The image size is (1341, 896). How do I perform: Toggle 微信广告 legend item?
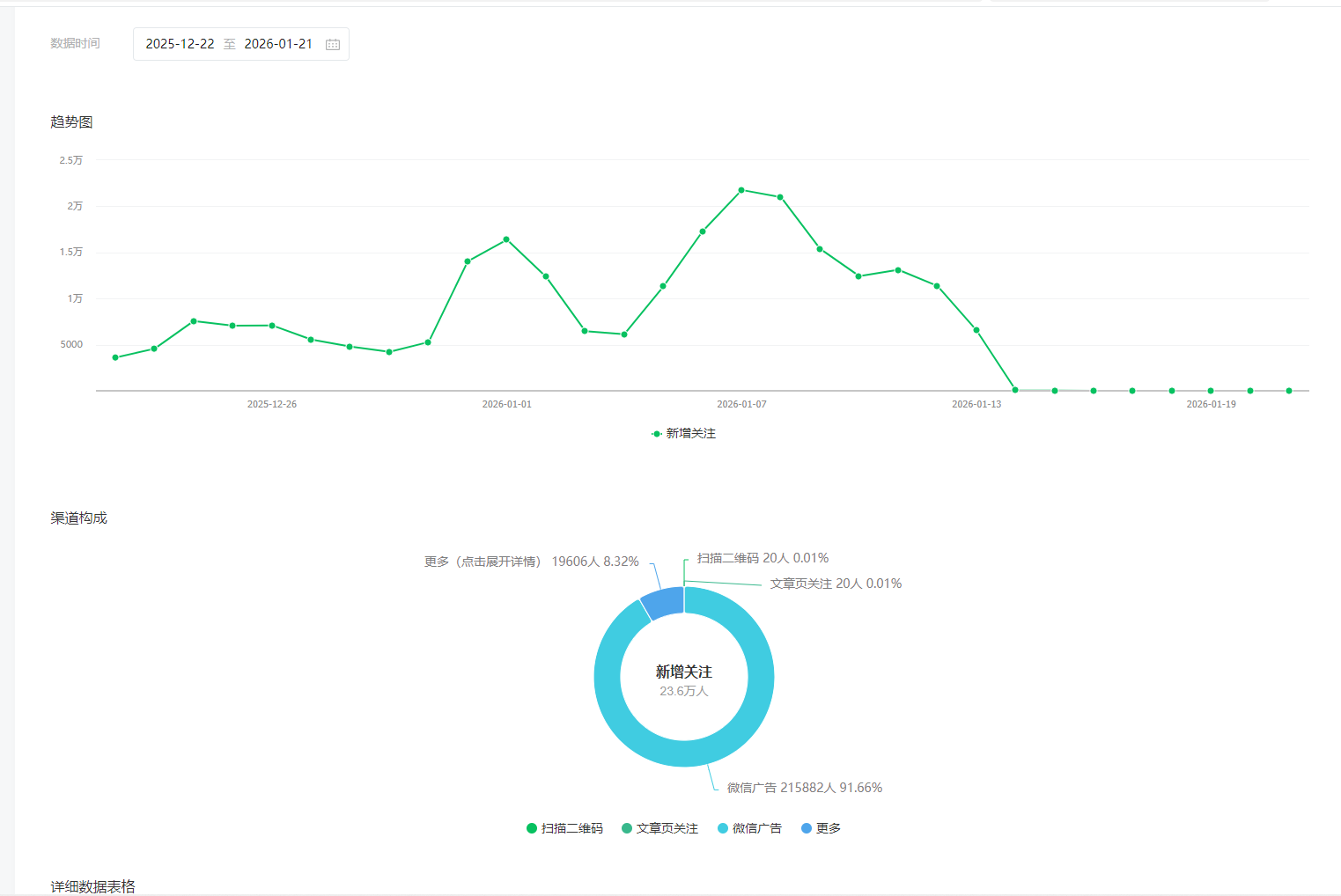[749, 828]
